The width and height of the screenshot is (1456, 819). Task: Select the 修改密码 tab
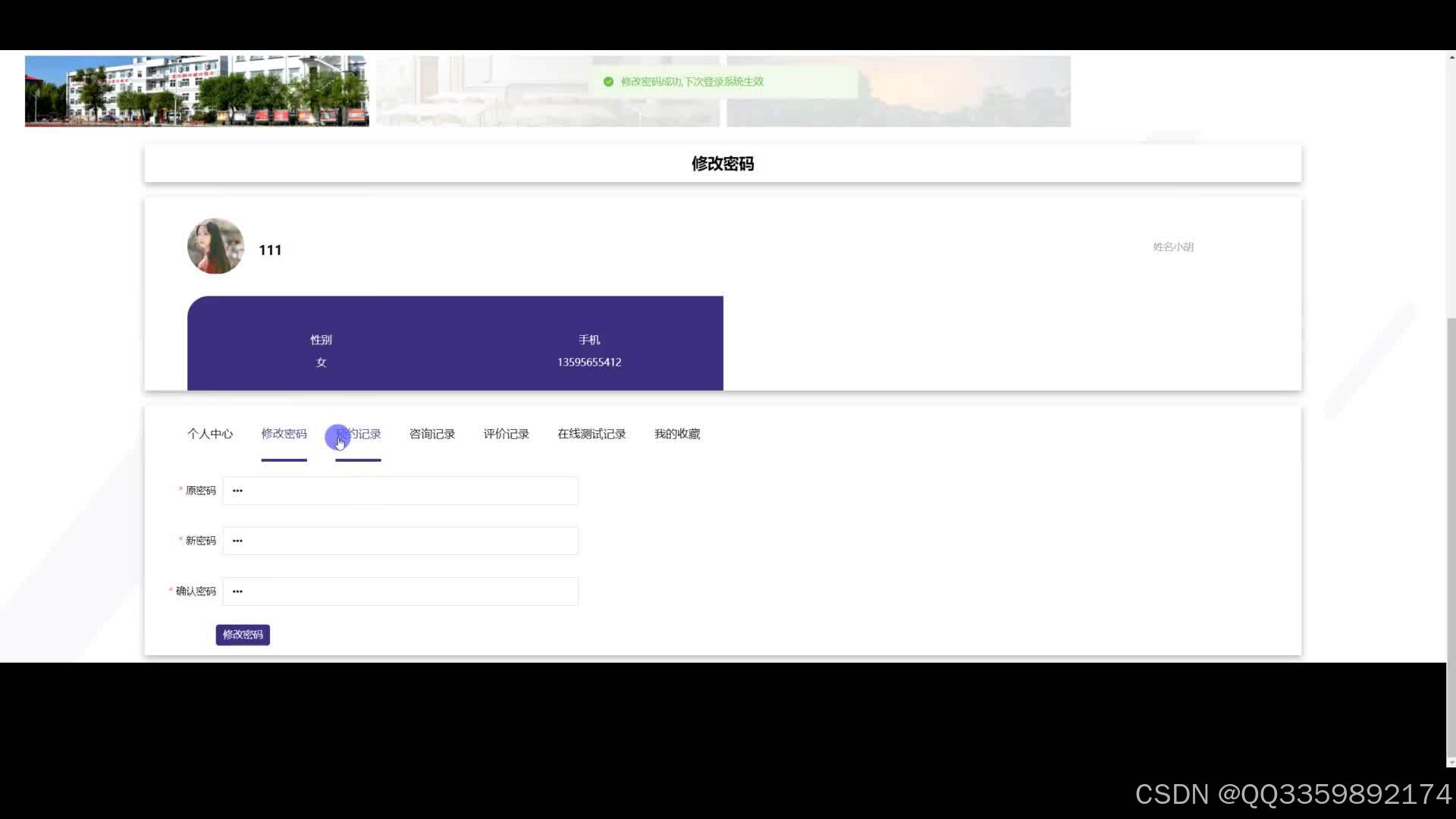pos(284,434)
